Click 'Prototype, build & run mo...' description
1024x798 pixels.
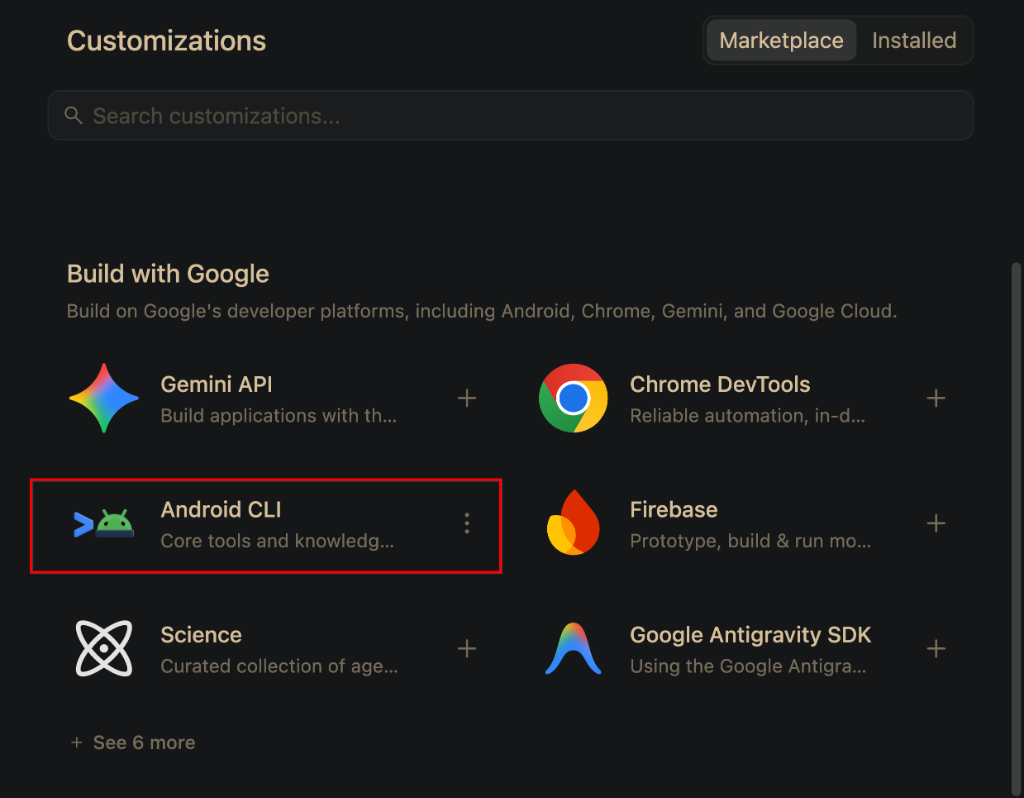[x=750, y=541]
